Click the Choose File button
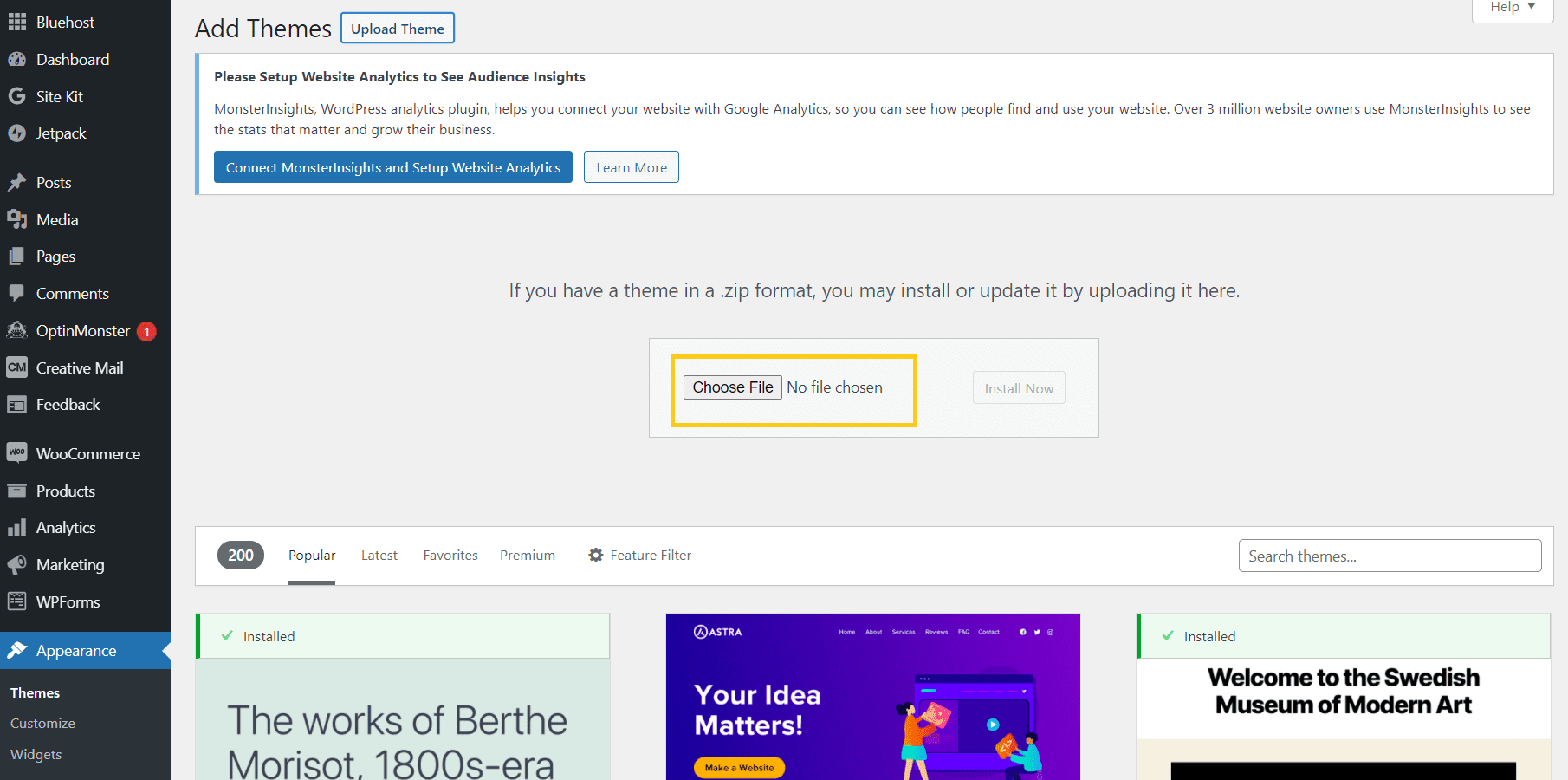 point(733,387)
